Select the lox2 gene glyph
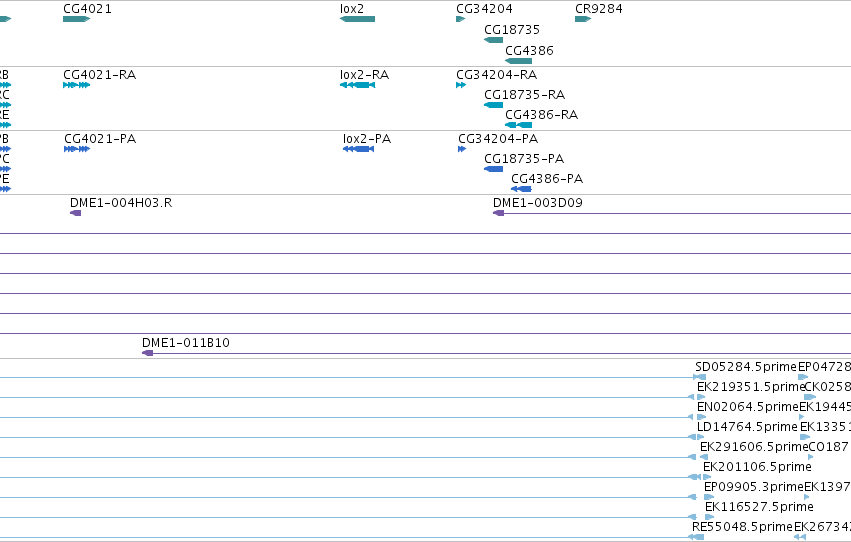 (x=357, y=19)
